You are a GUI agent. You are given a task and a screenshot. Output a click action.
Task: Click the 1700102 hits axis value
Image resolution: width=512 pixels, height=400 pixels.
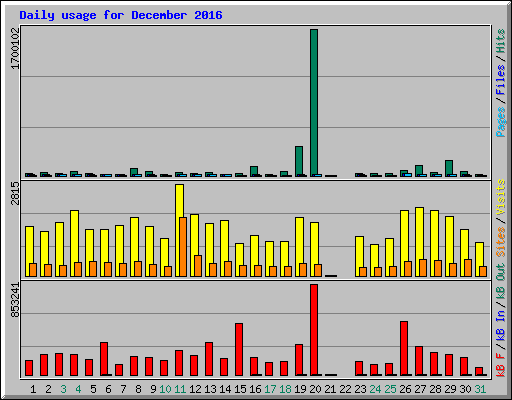tap(15, 49)
